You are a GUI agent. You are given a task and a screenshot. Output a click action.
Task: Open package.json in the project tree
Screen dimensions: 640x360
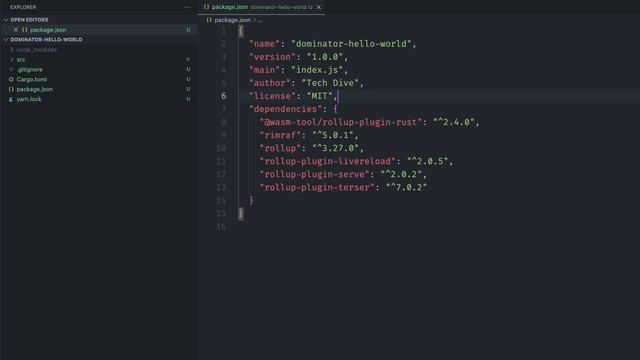tap(34, 89)
